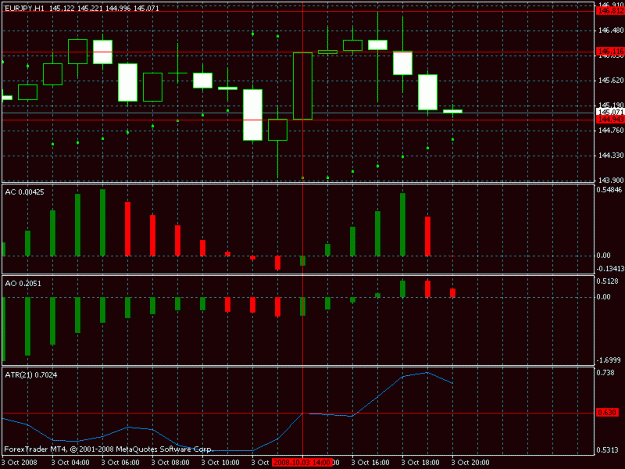Click the red 2008.10.03 14:00 time tag
This screenshot has height=469, width=625.
pyautogui.click(x=302, y=463)
